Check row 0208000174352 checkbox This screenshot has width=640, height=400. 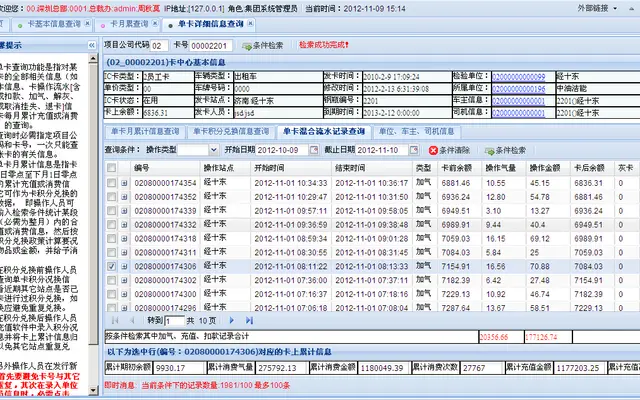click(111, 197)
